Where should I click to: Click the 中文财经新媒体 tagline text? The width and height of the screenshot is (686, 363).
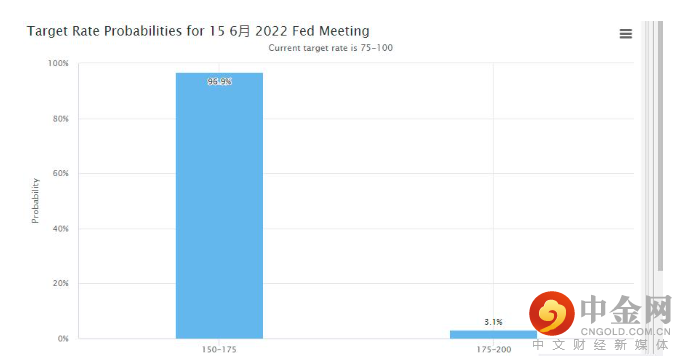(601, 345)
